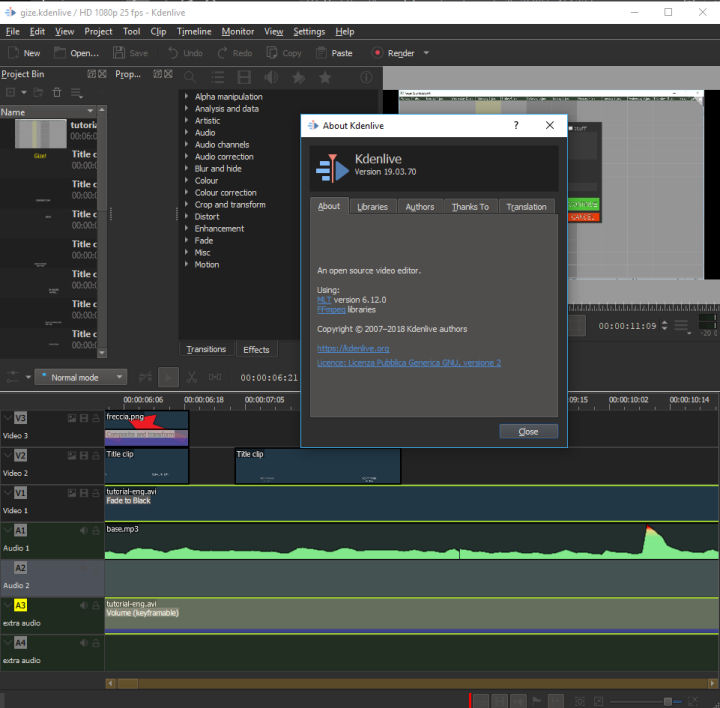
Task: Click the red Render button
Action: click(x=394, y=53)
